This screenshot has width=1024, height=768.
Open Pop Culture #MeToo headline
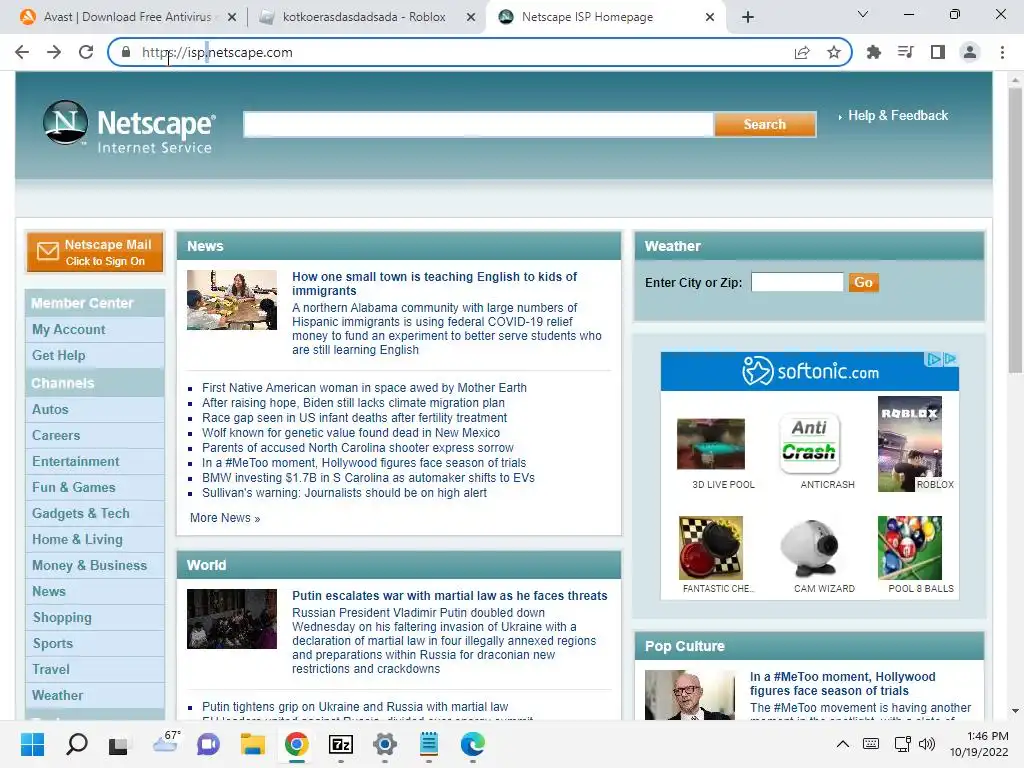[842, 684]
